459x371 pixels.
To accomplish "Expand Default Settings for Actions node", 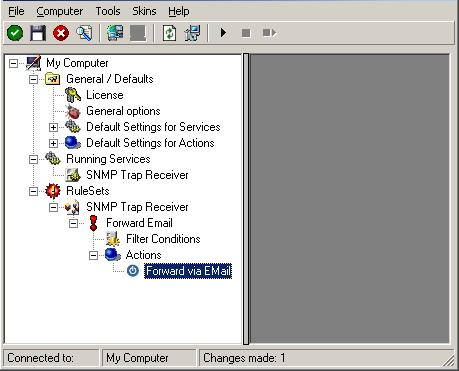I will pos(53,143).
